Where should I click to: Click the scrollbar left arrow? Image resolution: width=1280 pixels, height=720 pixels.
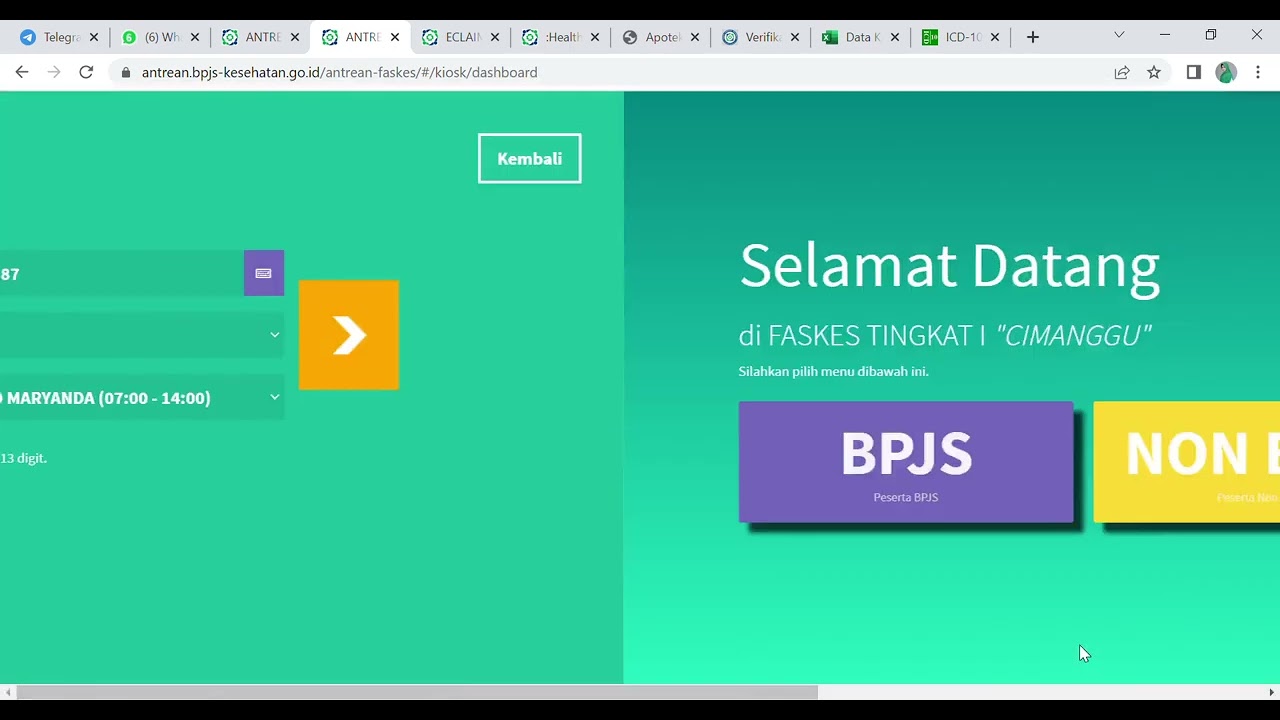pyautogui.click(x=8, y=692)
